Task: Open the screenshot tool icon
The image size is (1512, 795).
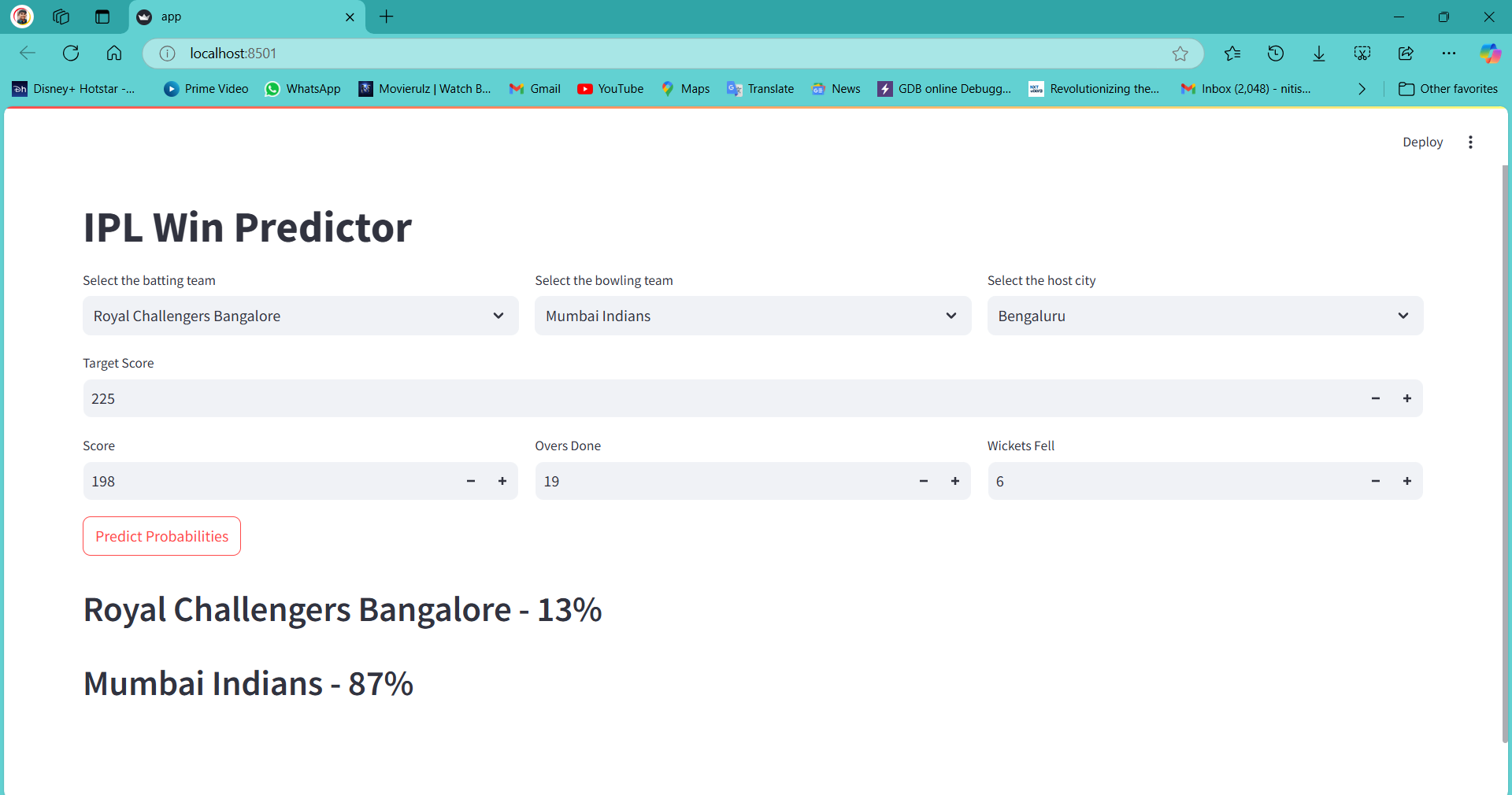Action: [x=1362, y=54]
